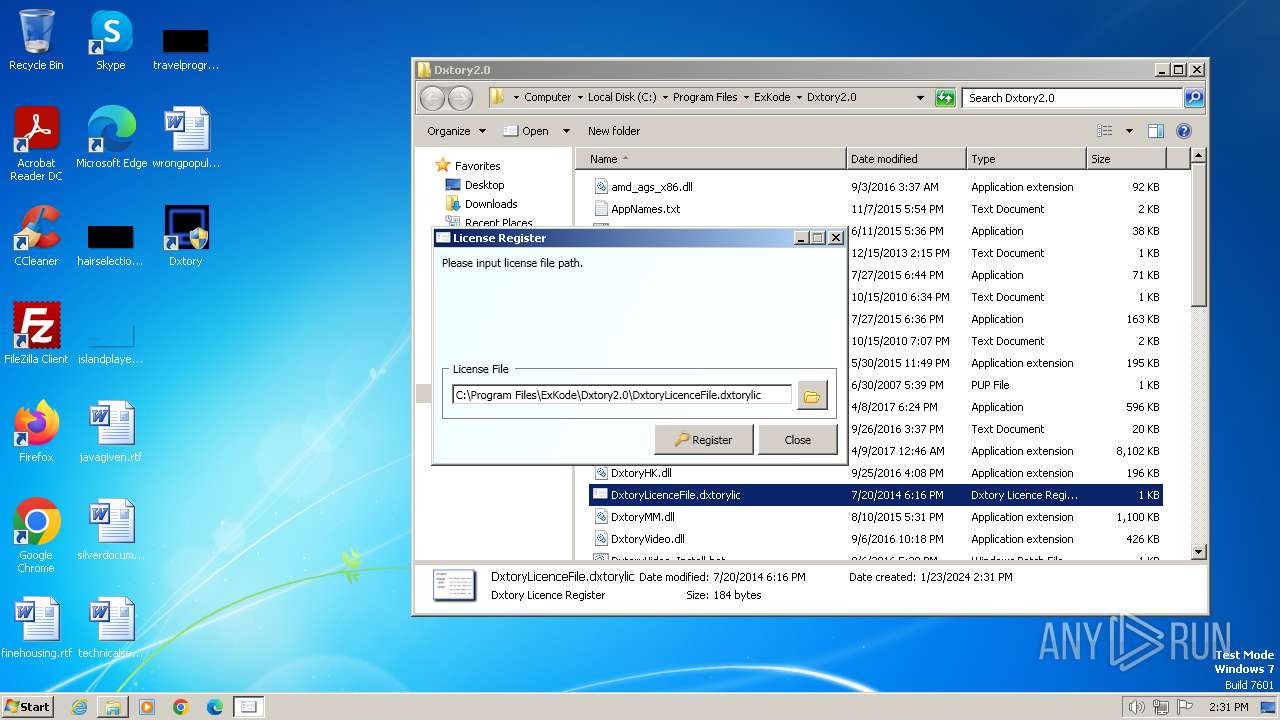
Task: Click the browse folder icon beside License File
Action: tap(812, 395)
